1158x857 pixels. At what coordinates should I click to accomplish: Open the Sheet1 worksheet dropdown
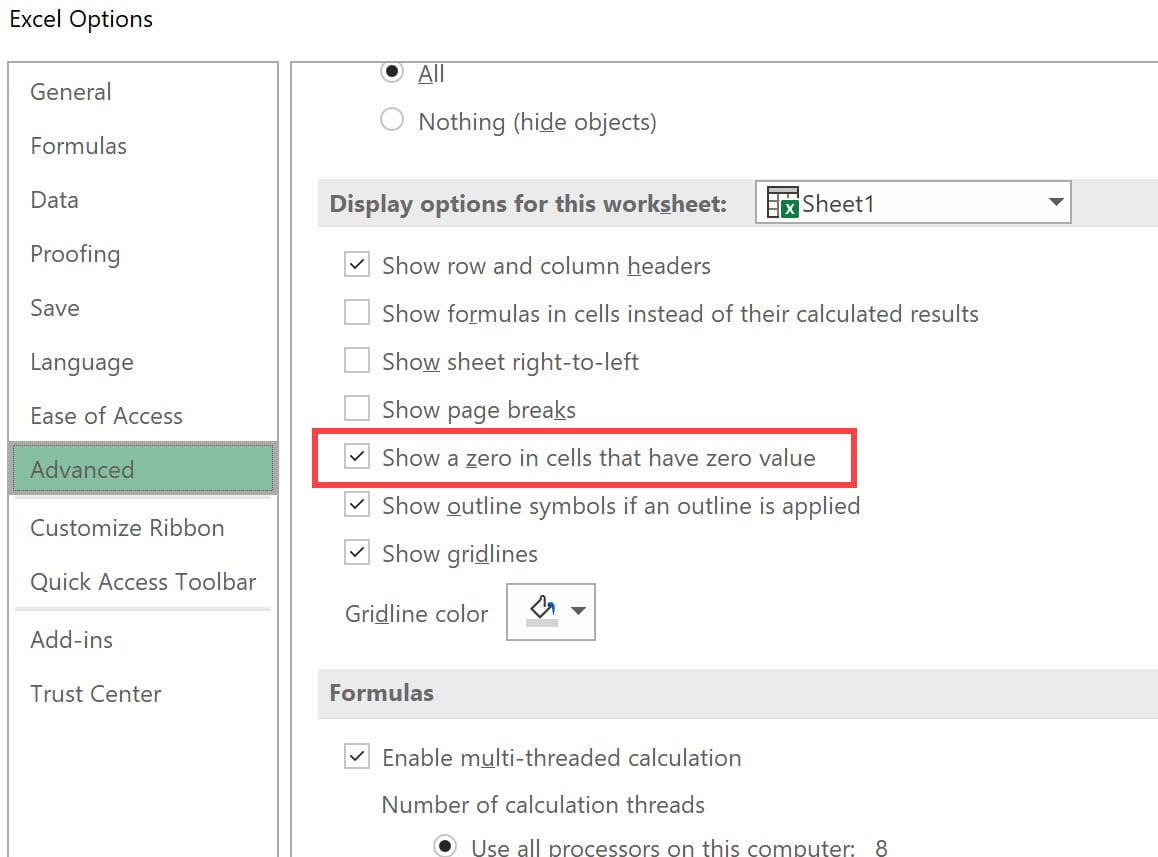913,202
